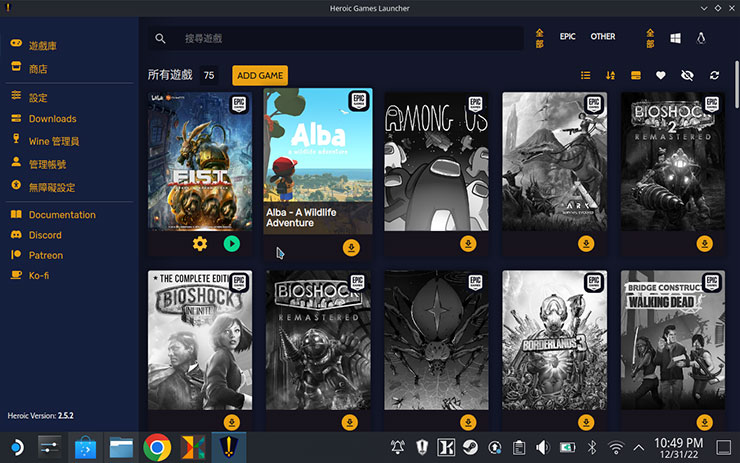The width and height of the screenshot is (740, 463).
Task: Click the library vertical scrollbar
Action: point(737,85)
